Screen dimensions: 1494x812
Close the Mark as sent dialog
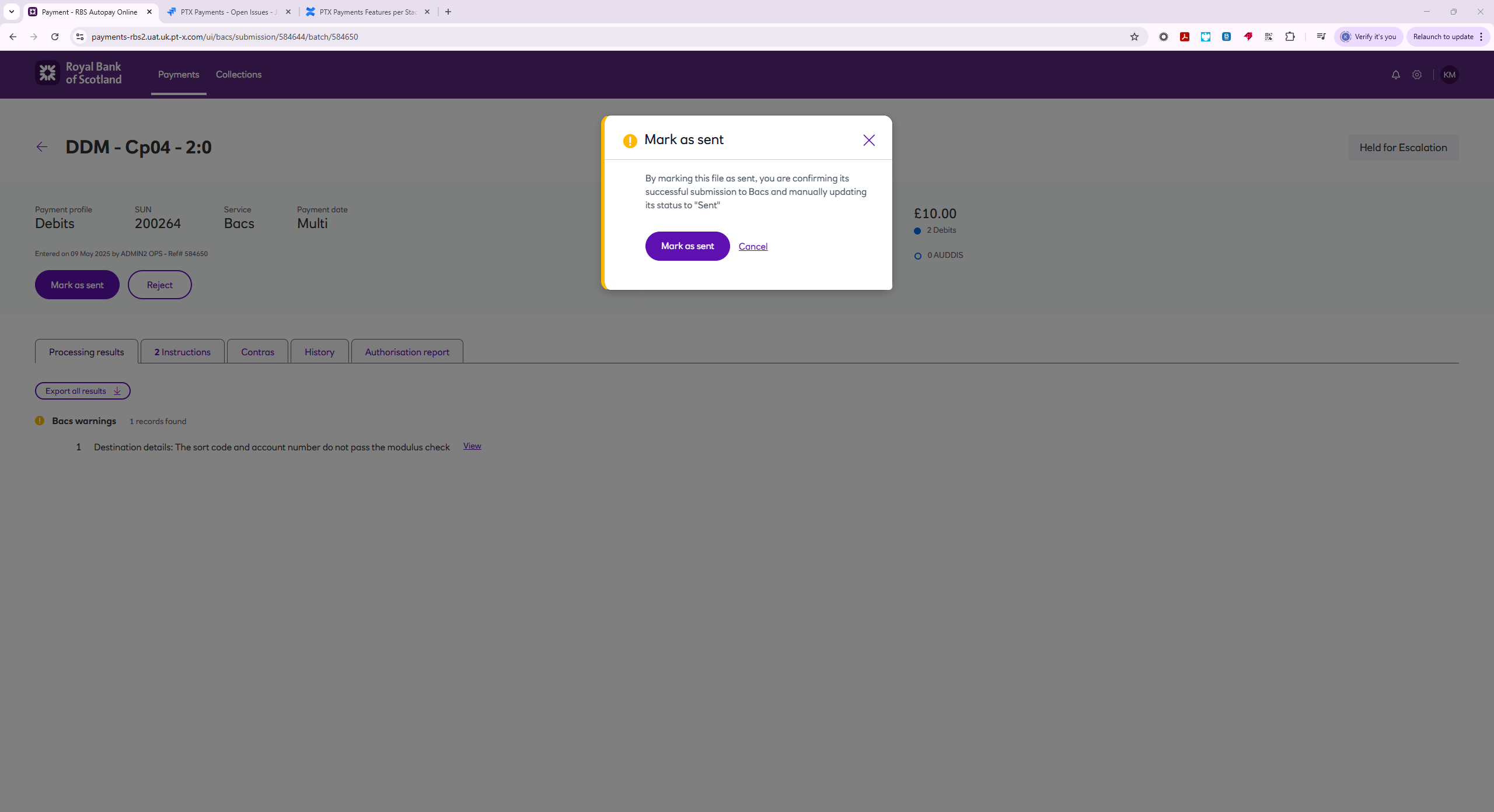[868, 140]
